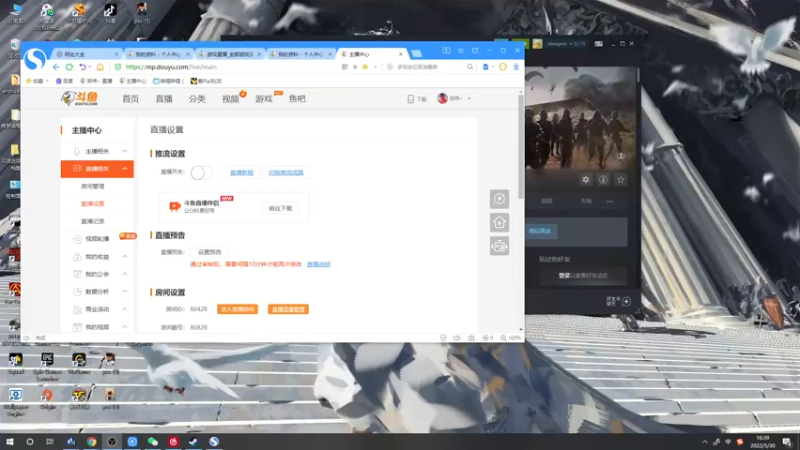Open 视频轮播 in the sidebar
The width and height of the screenshot is (800, 450).
click(97, 239)
